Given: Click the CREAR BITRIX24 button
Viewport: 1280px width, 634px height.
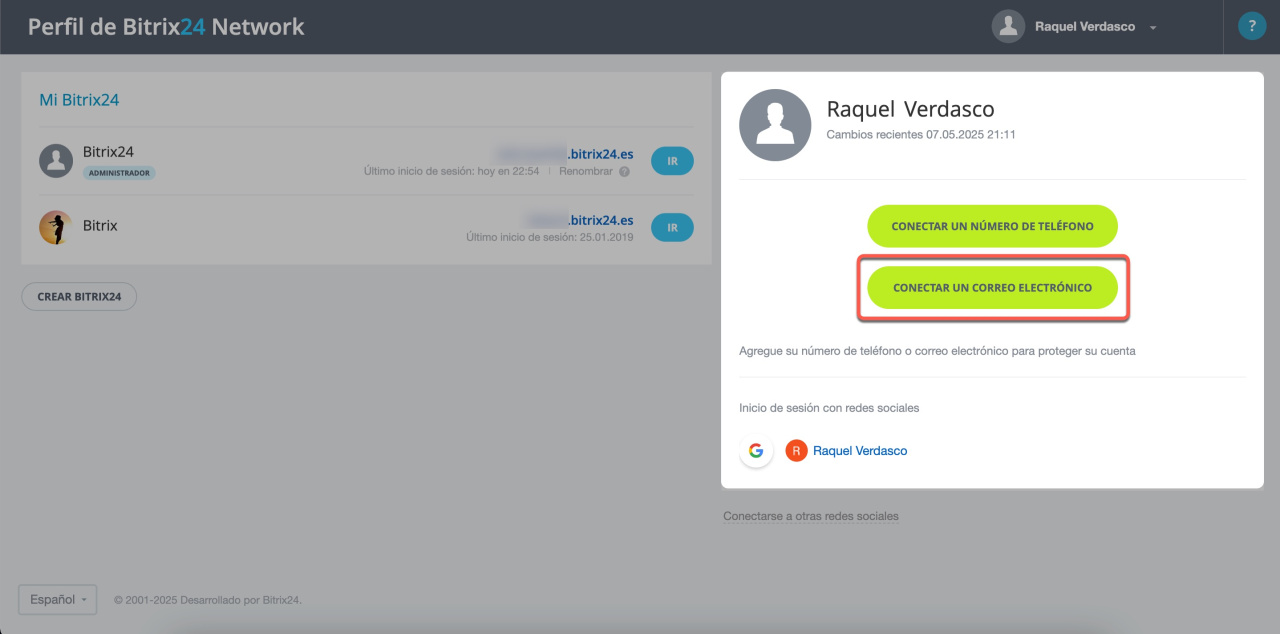Looking at the screenshot, I should click(79, 297).
